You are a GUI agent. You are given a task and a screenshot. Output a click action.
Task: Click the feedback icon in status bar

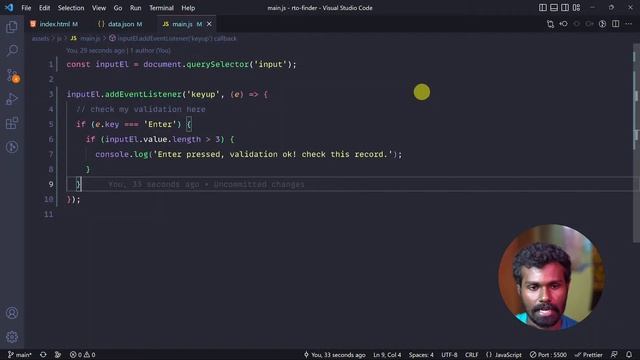pyautogui.click(x=614, y=355)
